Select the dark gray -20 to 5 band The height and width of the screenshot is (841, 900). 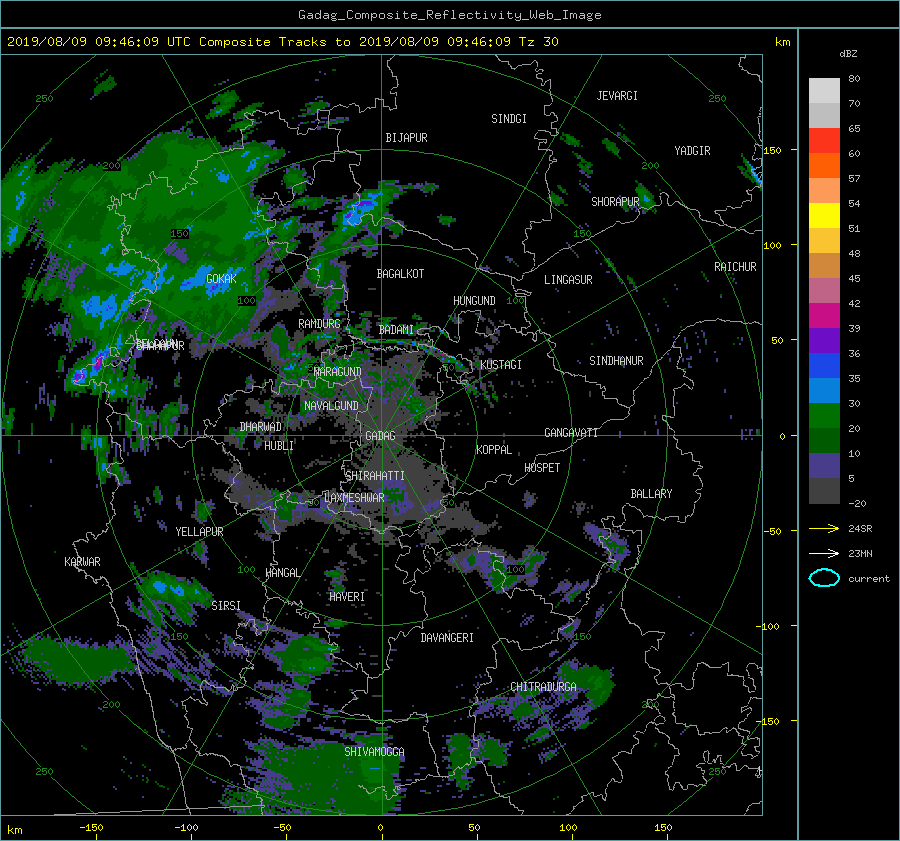[x=824, y=491]
